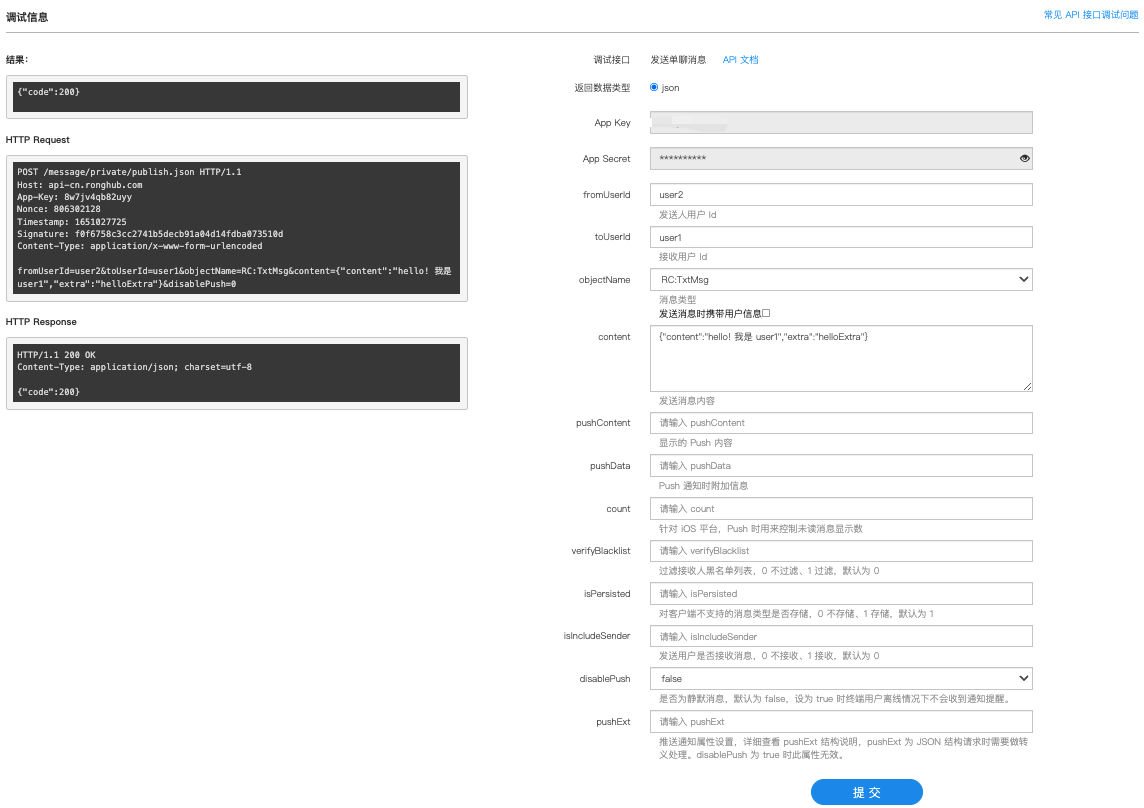Open the objectName dropdown
Image resolution: width=1144 pixels, height=808 pixels.
click(840, 280)
